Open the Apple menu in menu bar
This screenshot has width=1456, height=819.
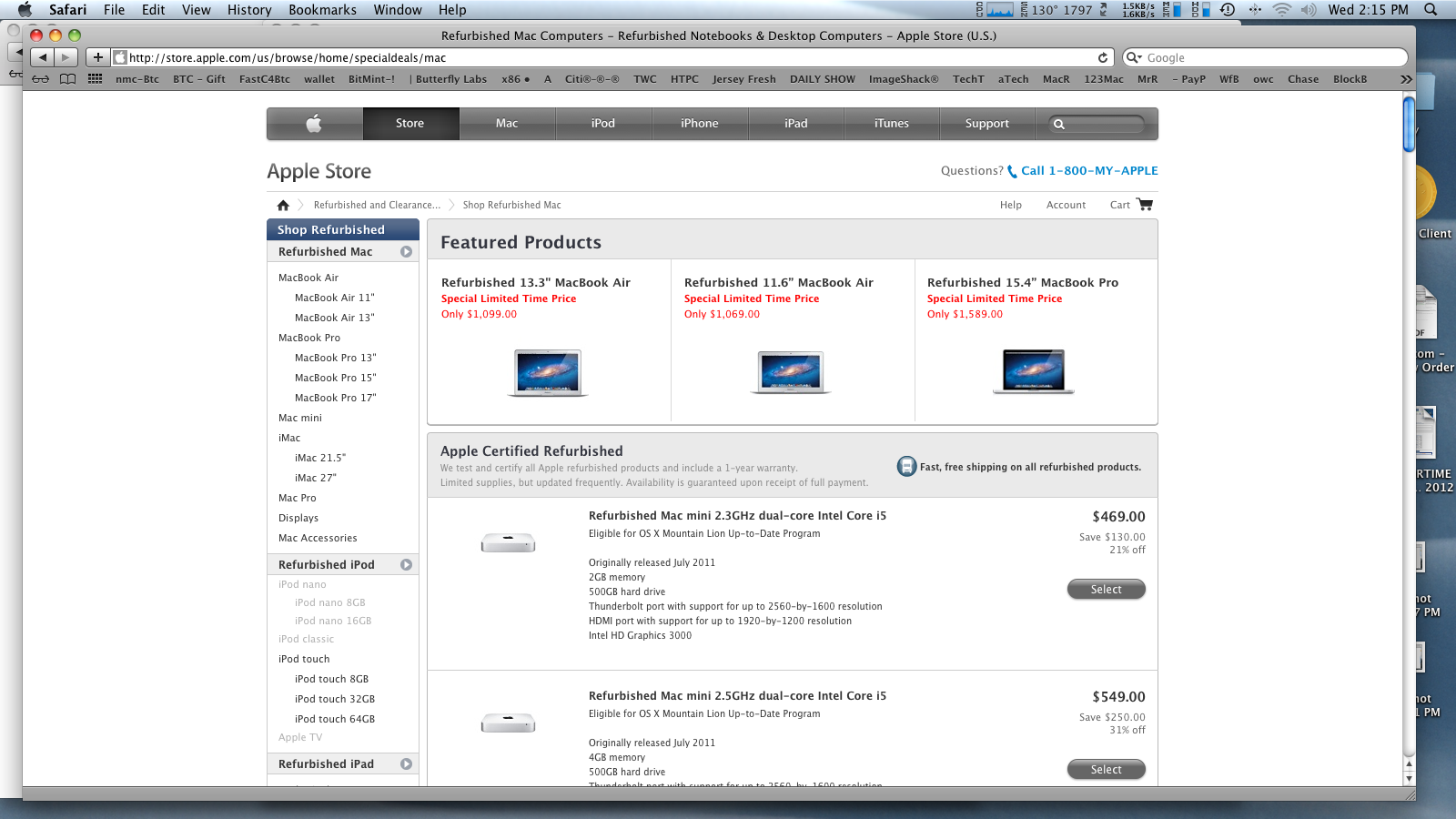[x=25, y=10]
